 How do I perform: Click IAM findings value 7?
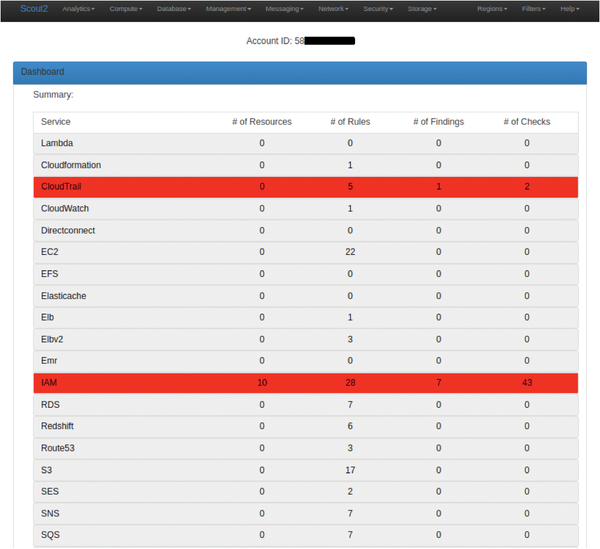(x=439, y=383)
